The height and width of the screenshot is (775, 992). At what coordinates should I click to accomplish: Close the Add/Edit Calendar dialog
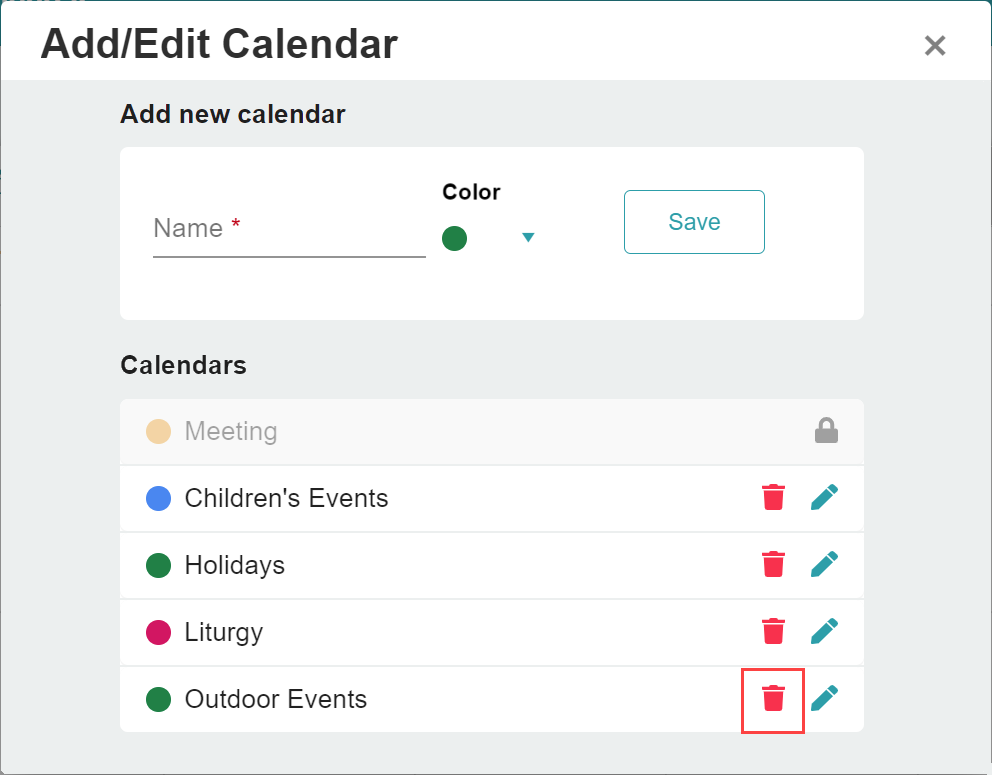click(934, 45)
